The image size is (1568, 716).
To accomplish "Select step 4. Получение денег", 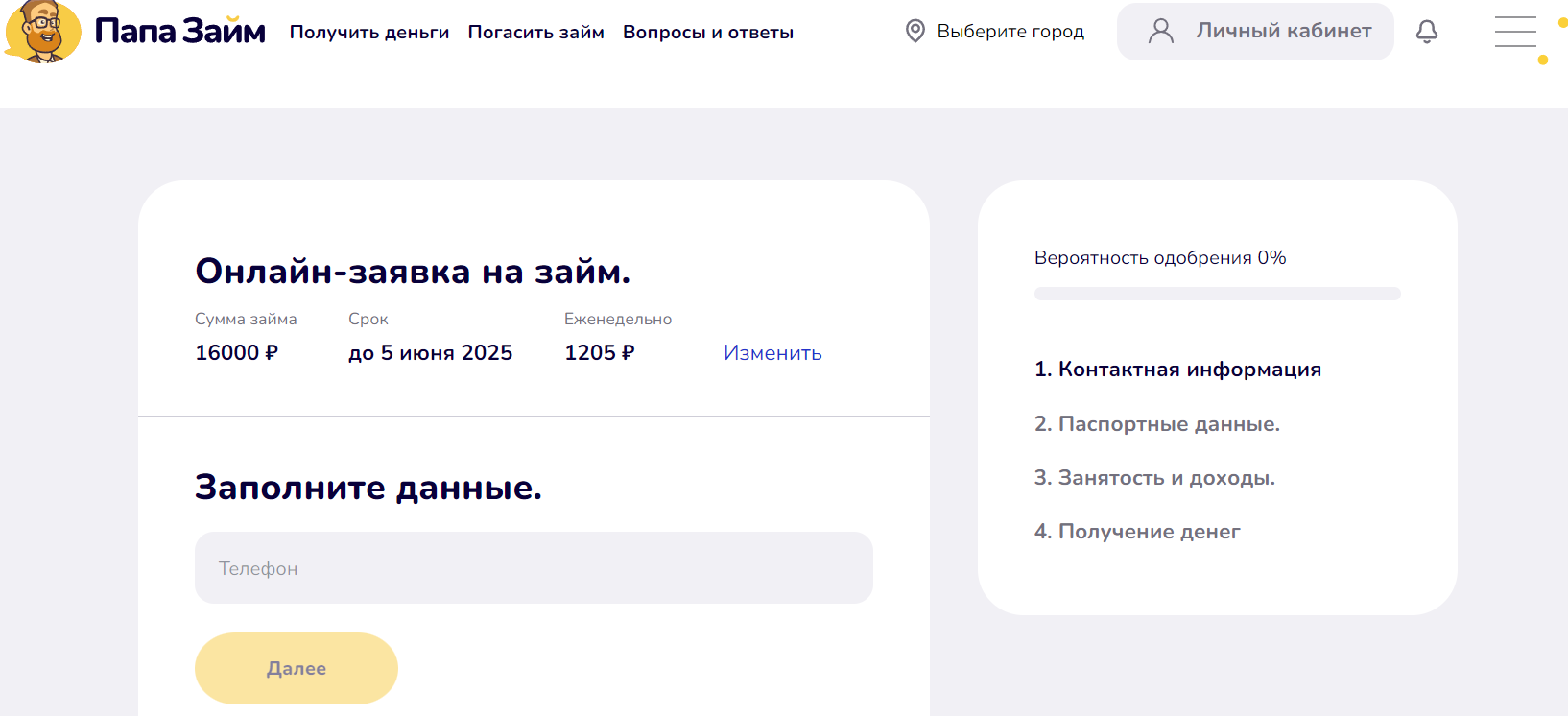I will point(1137,531).
